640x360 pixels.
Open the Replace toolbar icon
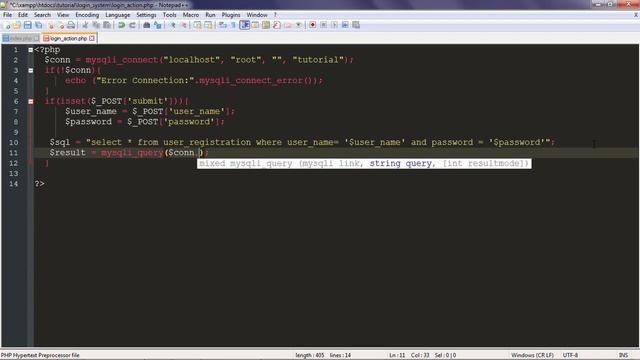pos(158,25)
